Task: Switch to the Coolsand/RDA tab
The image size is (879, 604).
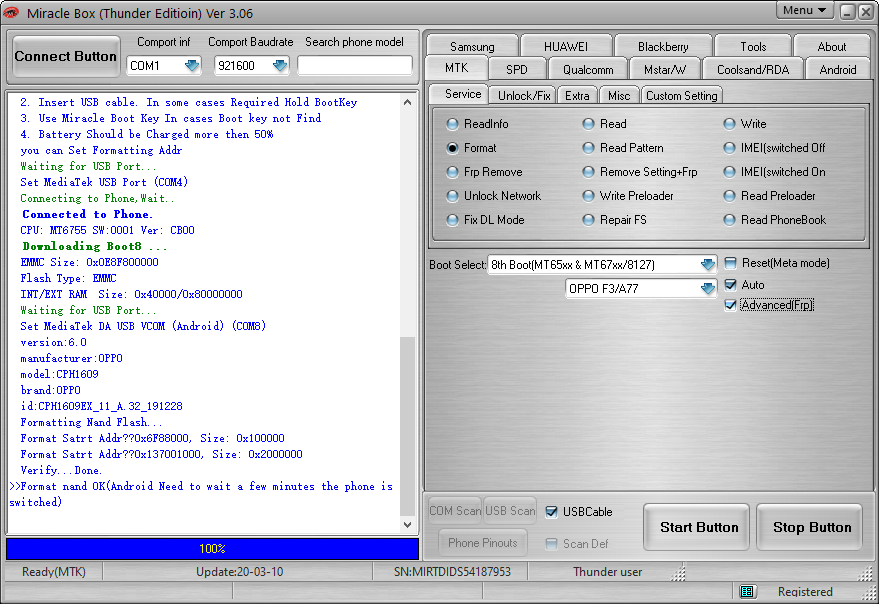Action: pyautogui.click(x=753, y=70)
